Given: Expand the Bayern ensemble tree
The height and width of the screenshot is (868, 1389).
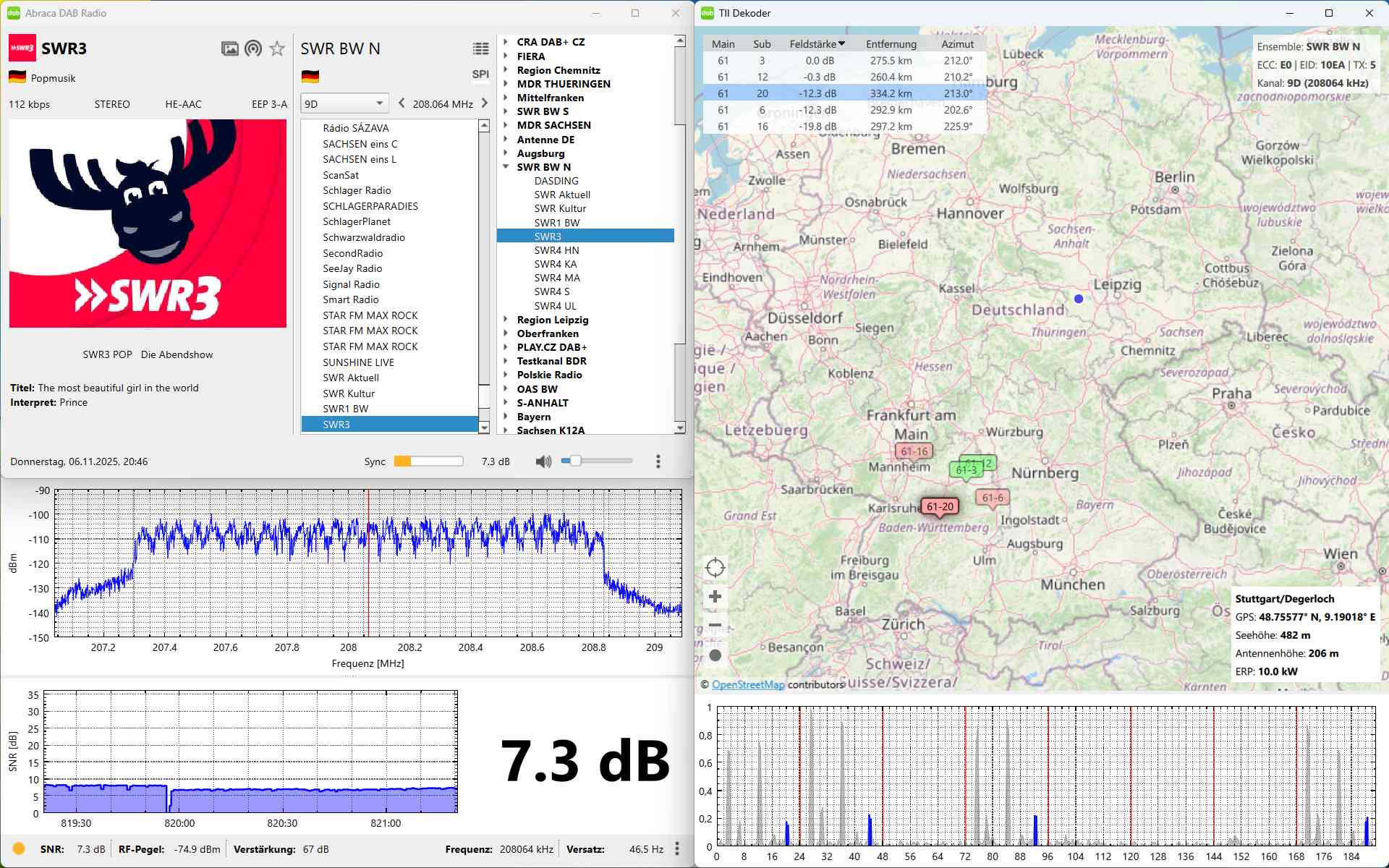Looking at the screenshot, I should [x=506, y=417].
